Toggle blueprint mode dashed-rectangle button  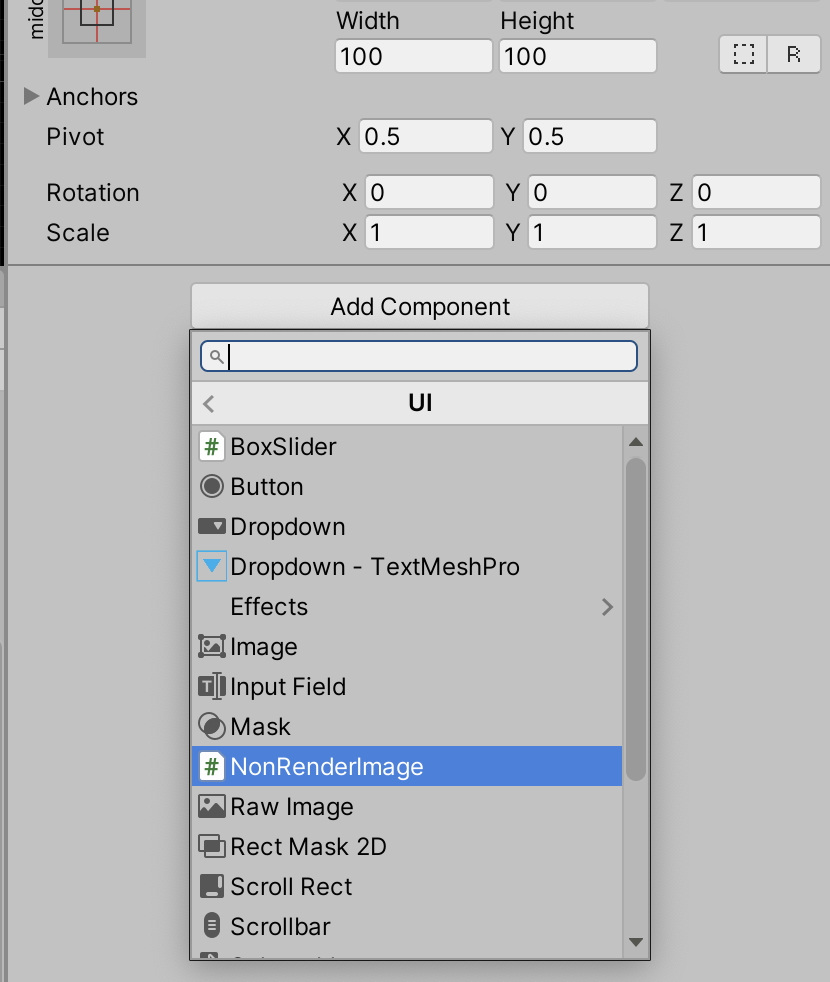click(744, 54)
